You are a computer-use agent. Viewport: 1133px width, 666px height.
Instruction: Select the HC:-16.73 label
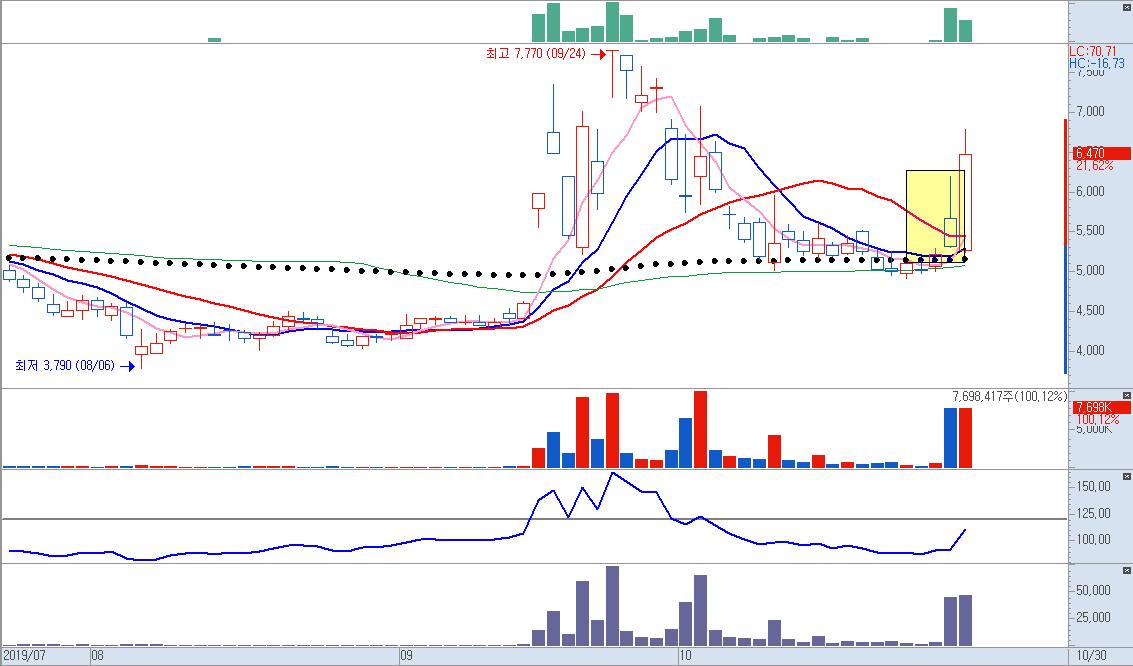click(1096, 64)
